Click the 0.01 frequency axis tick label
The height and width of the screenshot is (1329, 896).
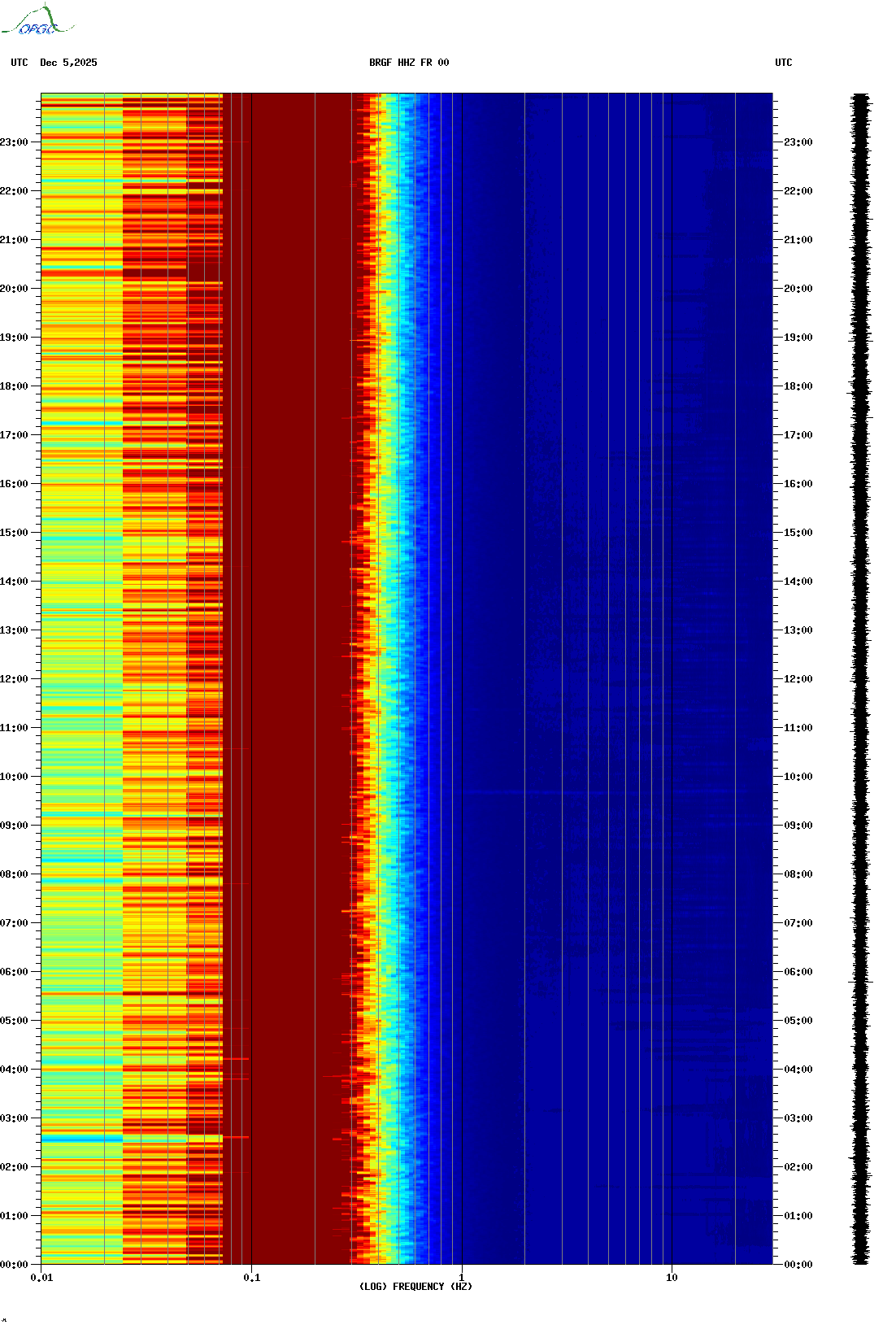tap(41, 1278)
